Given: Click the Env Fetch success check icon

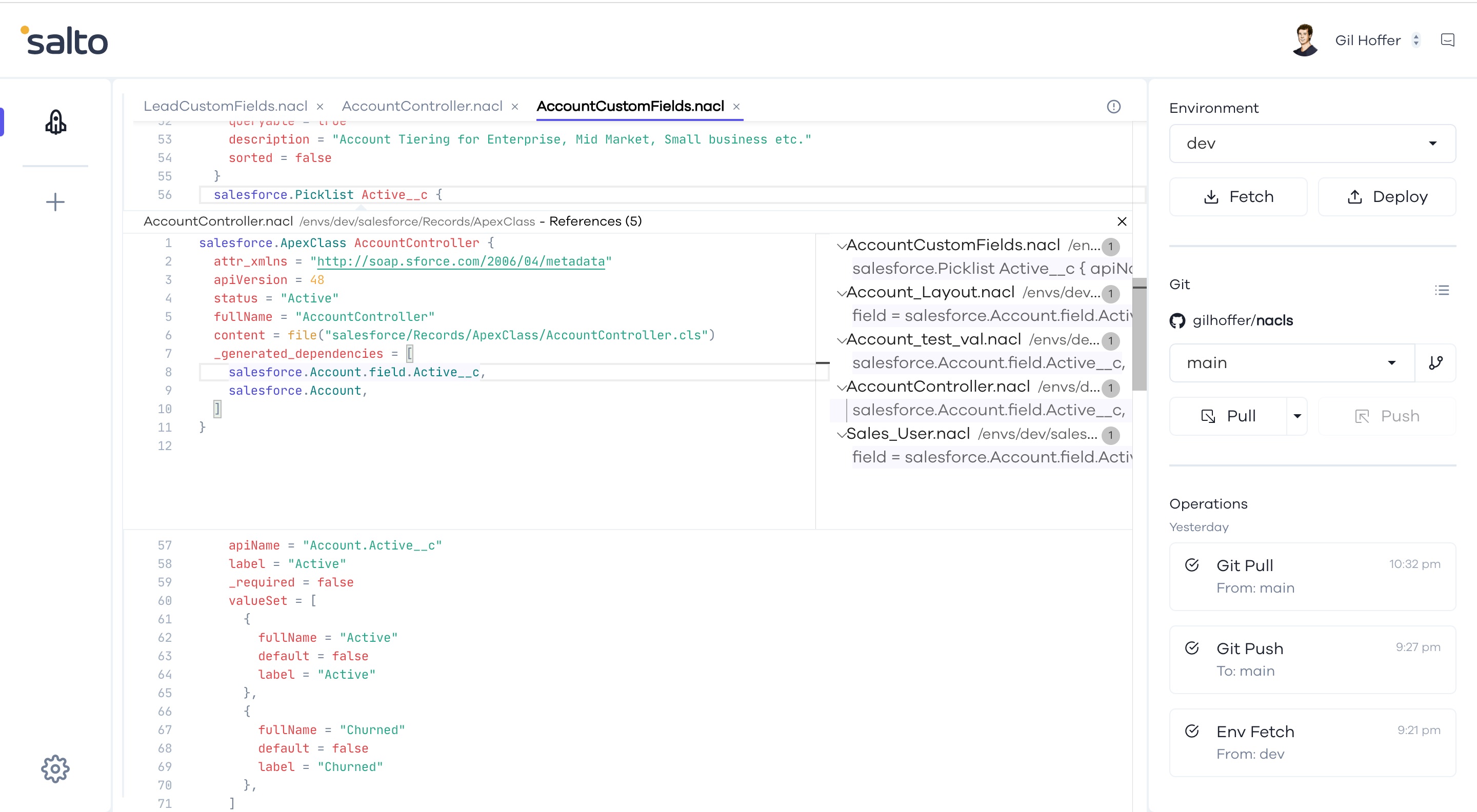Looking at the screenshot, I should (x=1192, y=731).
